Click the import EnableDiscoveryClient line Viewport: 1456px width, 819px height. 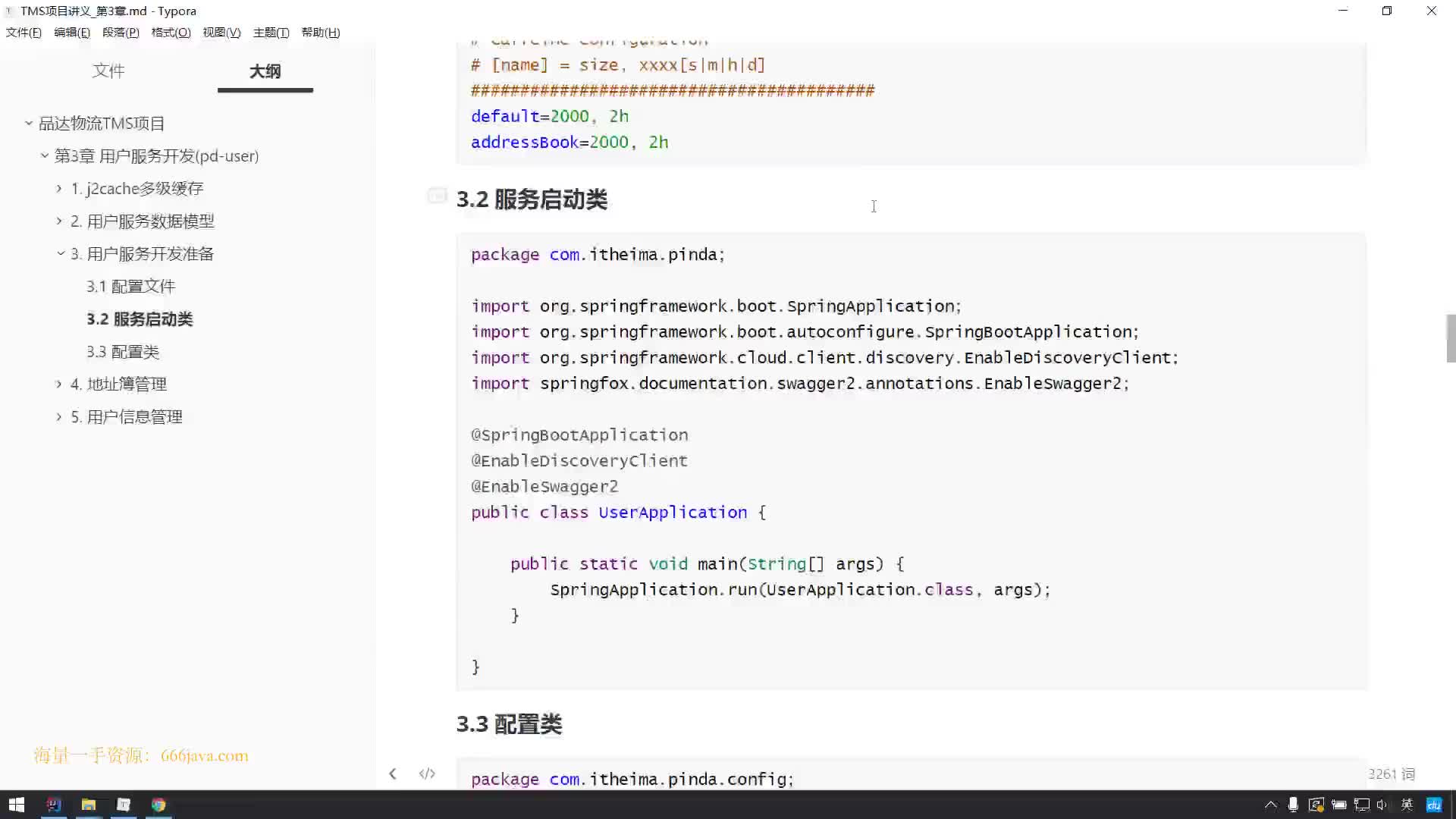coord(825,357)
